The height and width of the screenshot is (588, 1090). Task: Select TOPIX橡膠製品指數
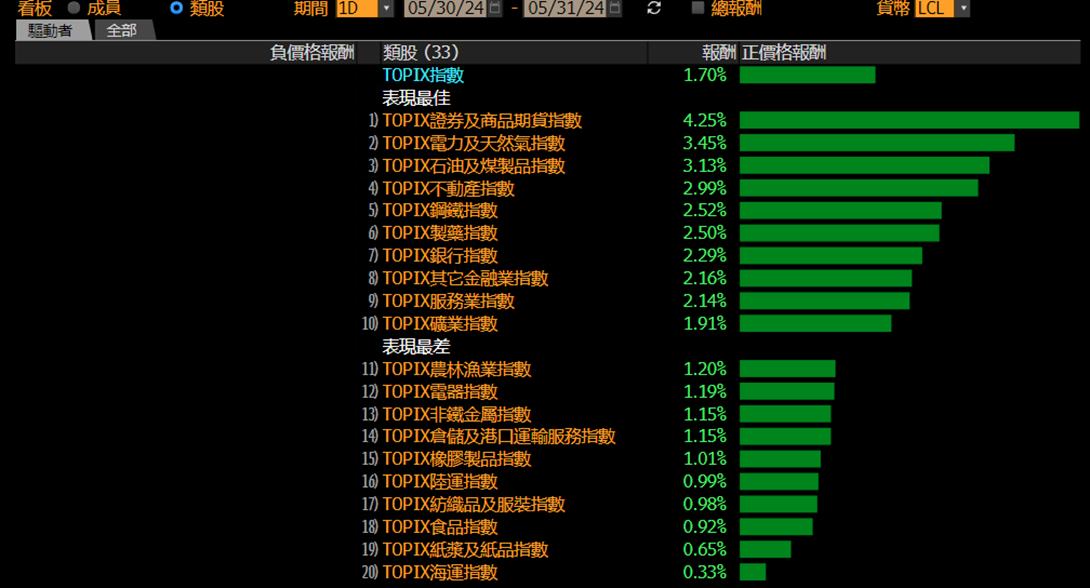click(x=457, y=459)
